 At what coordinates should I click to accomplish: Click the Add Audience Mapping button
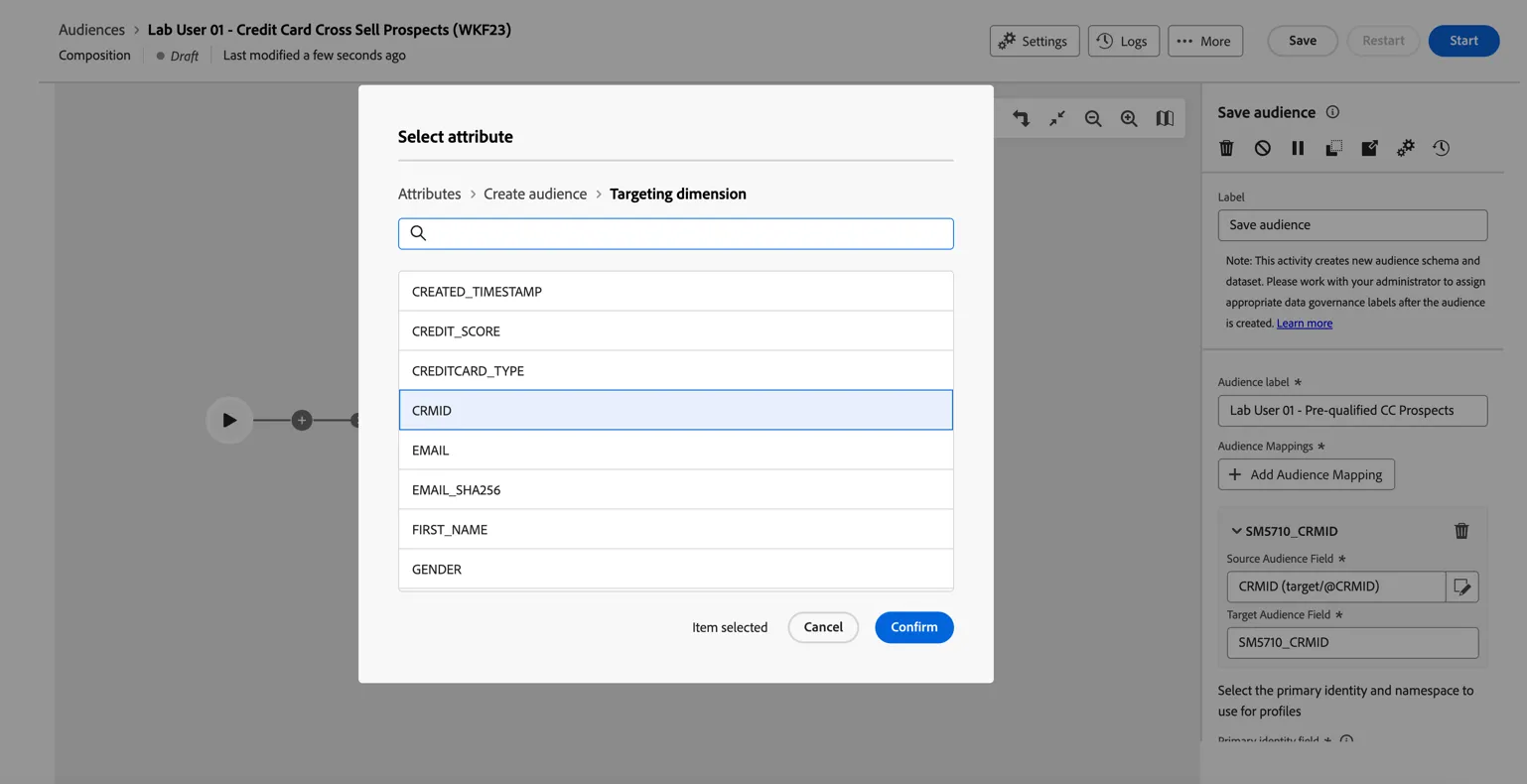click(1306, 474)
